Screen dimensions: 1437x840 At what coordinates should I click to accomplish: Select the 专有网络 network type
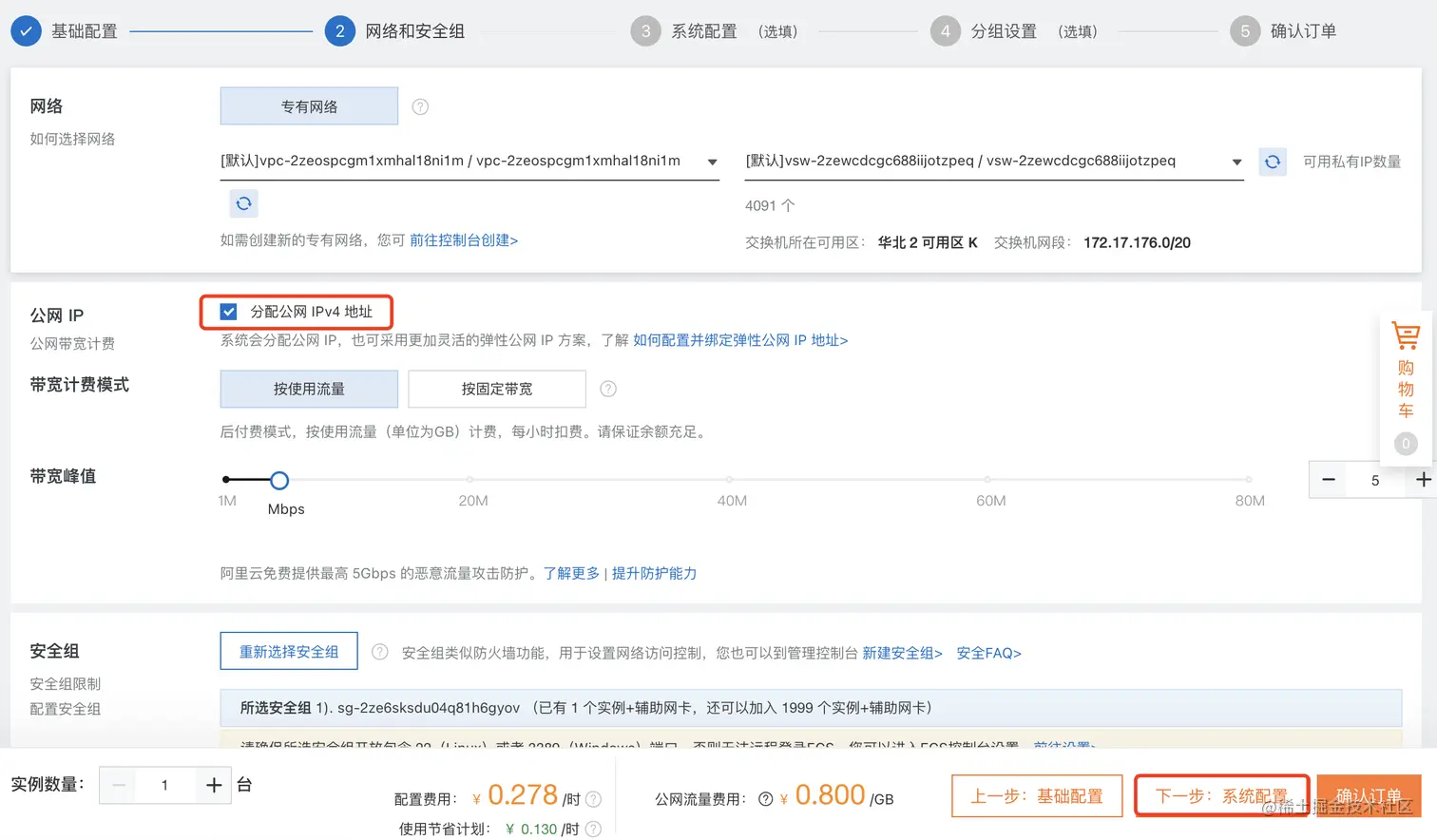309,106
